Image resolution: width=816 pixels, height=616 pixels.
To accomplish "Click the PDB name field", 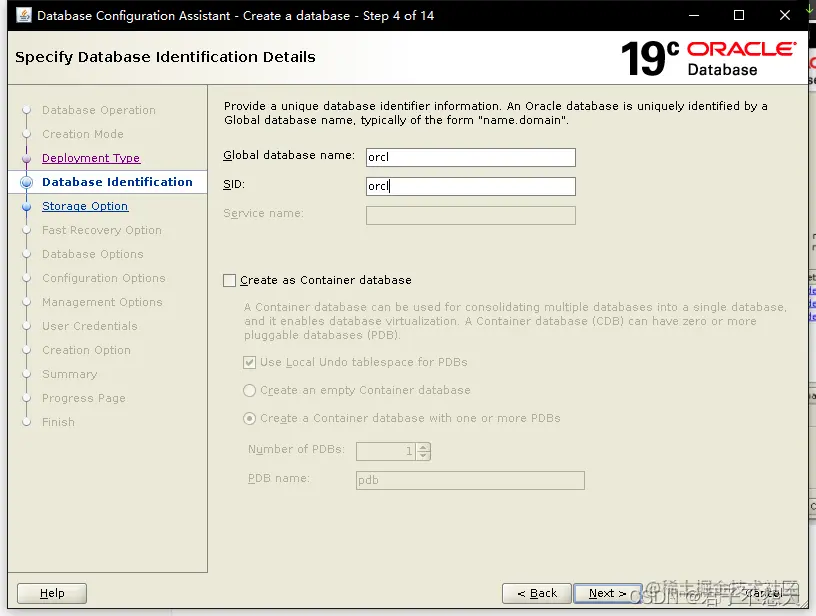I will click(x=470, y=480).
